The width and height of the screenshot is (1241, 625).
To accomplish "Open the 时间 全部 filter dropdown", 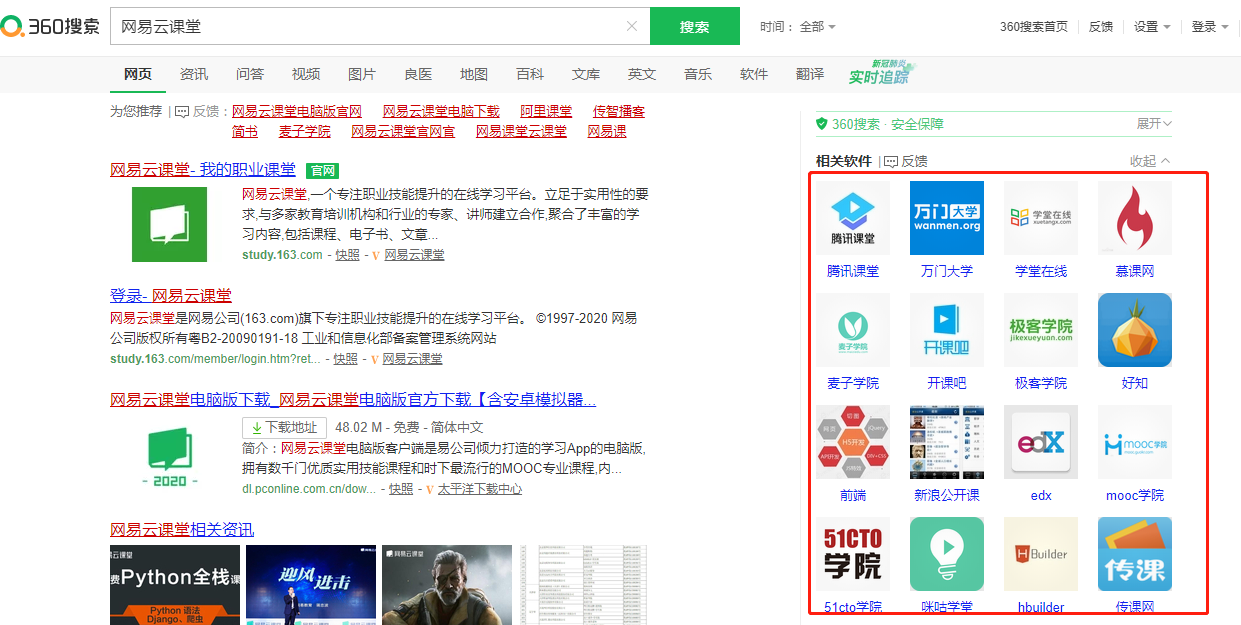I will pos(798,27).
